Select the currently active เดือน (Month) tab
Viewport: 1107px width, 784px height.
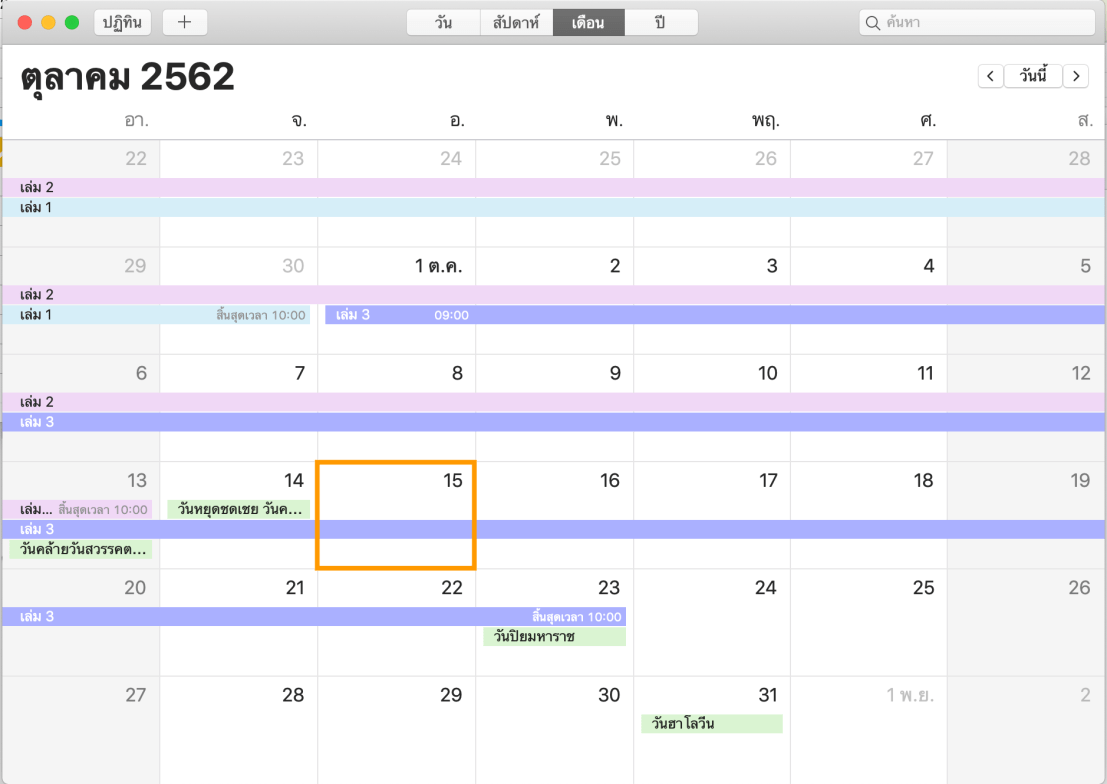(588, 21)
